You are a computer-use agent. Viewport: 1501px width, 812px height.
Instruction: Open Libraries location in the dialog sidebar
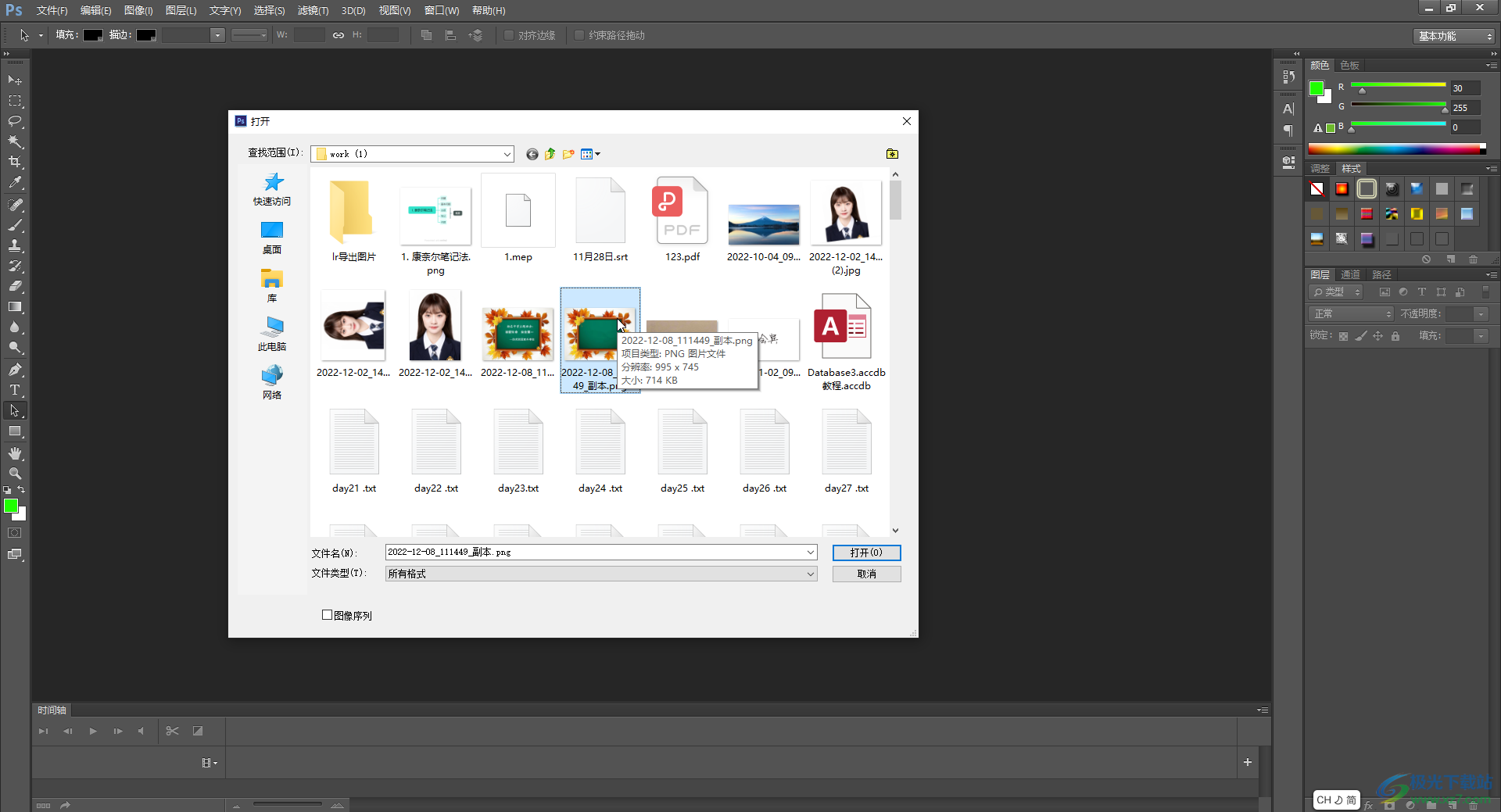pos(272,286)
